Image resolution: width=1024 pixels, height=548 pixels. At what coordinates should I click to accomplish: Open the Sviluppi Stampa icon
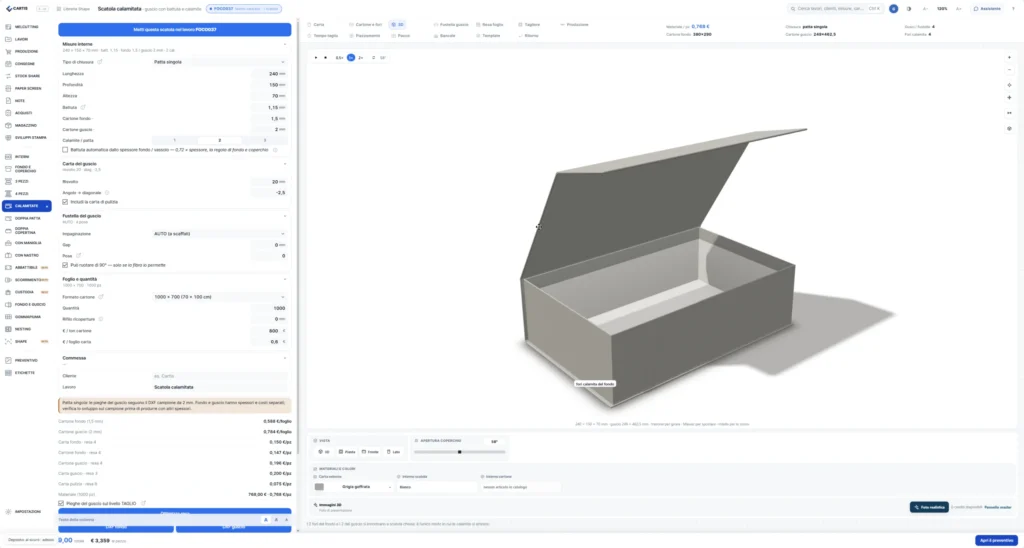tap(8, 138)
